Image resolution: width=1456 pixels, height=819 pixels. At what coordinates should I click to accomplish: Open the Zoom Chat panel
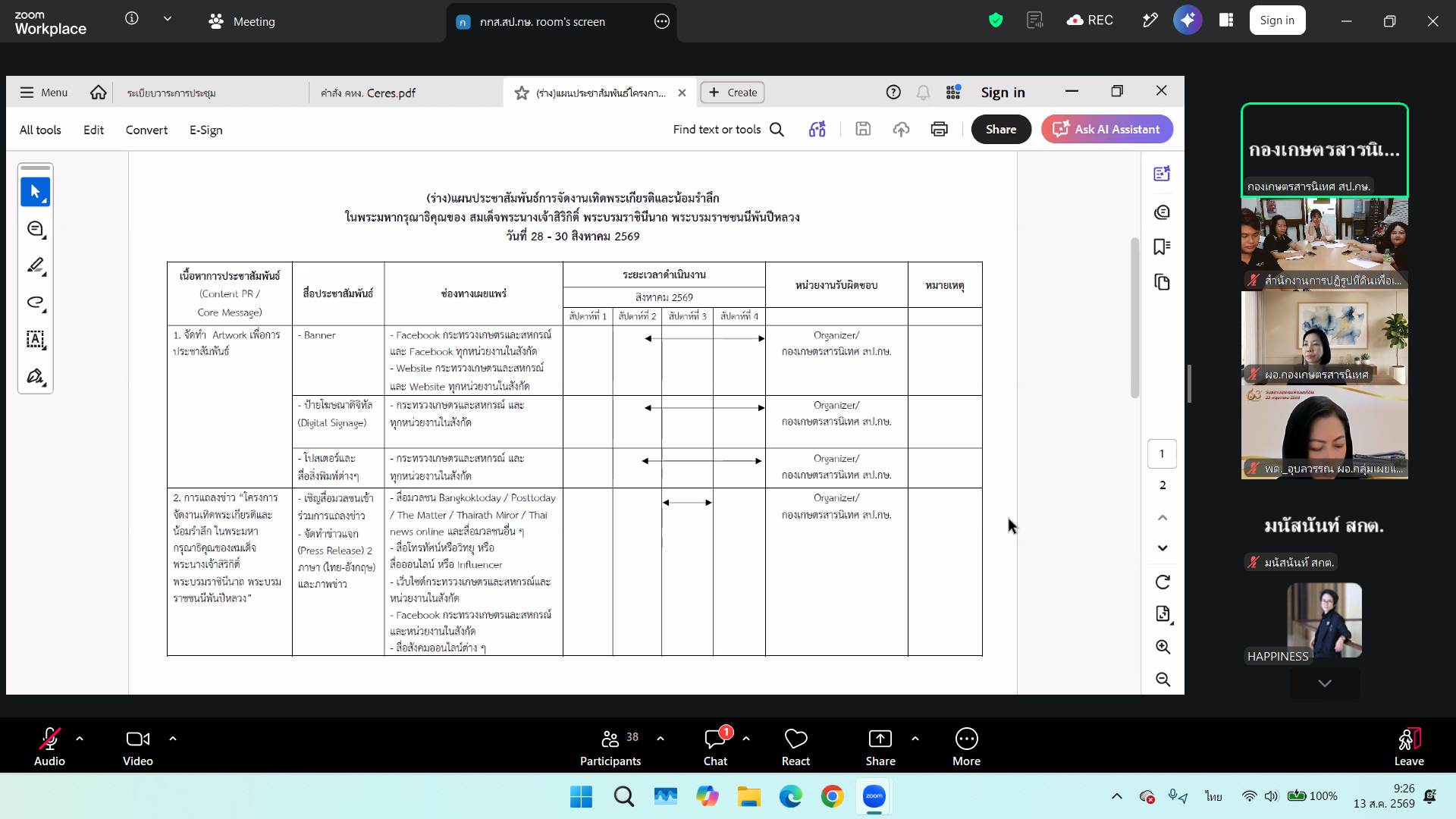pyautogui.click(x=715, y=746)
